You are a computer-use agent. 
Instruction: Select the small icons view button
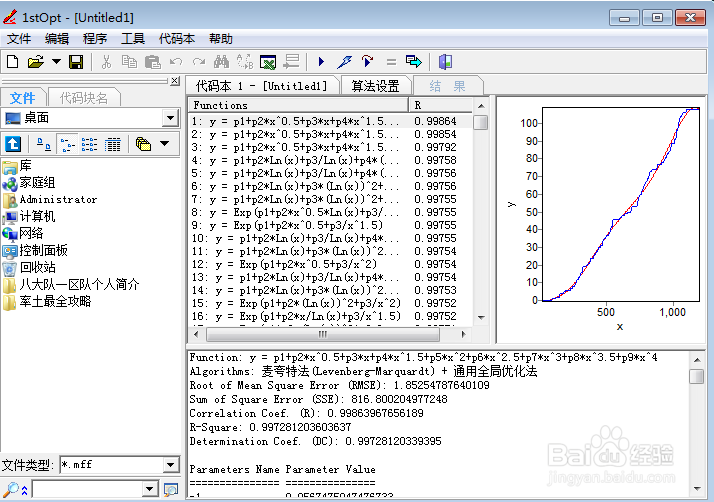67,144
